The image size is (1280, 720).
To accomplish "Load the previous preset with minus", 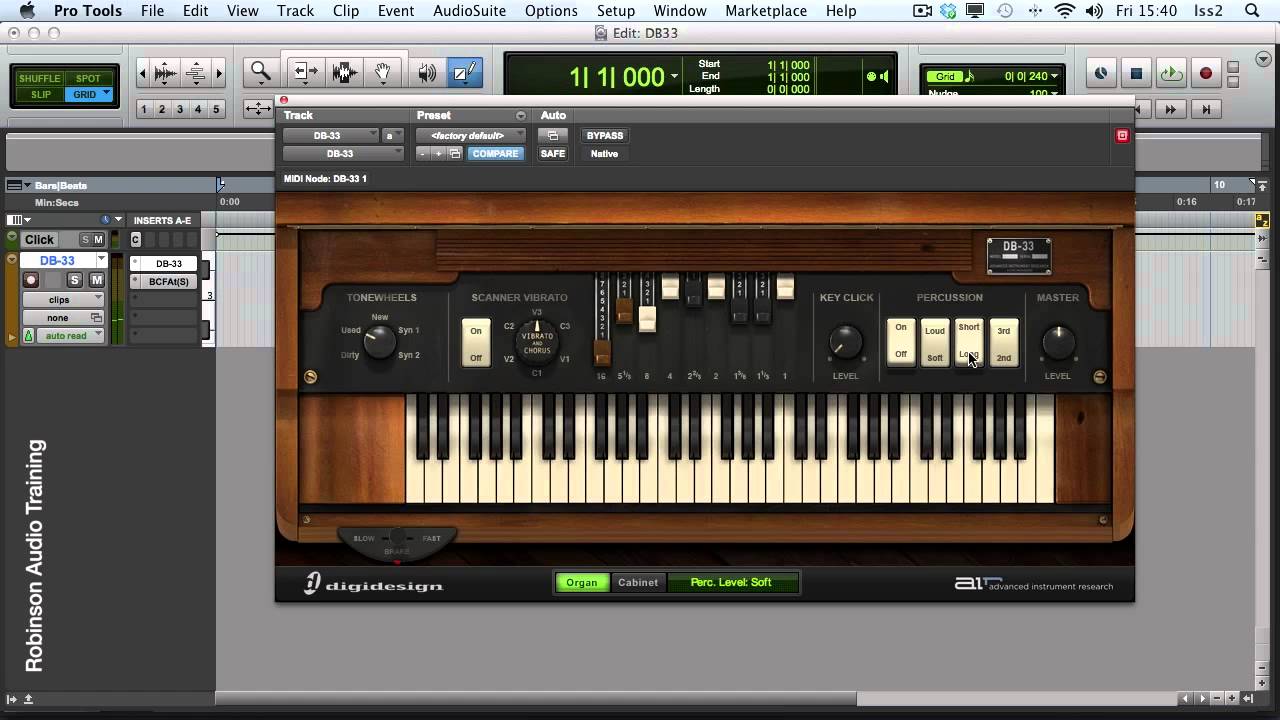I will point(423,154).
